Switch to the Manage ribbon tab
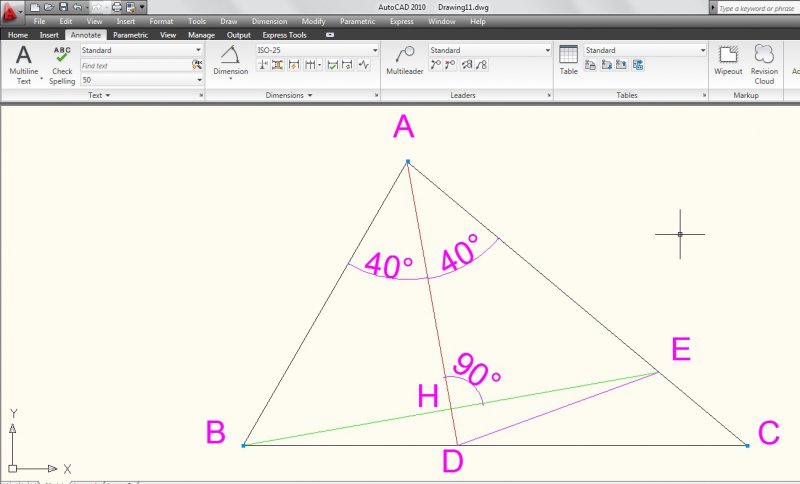The image size is (800, 484). [x=201, y=35]
